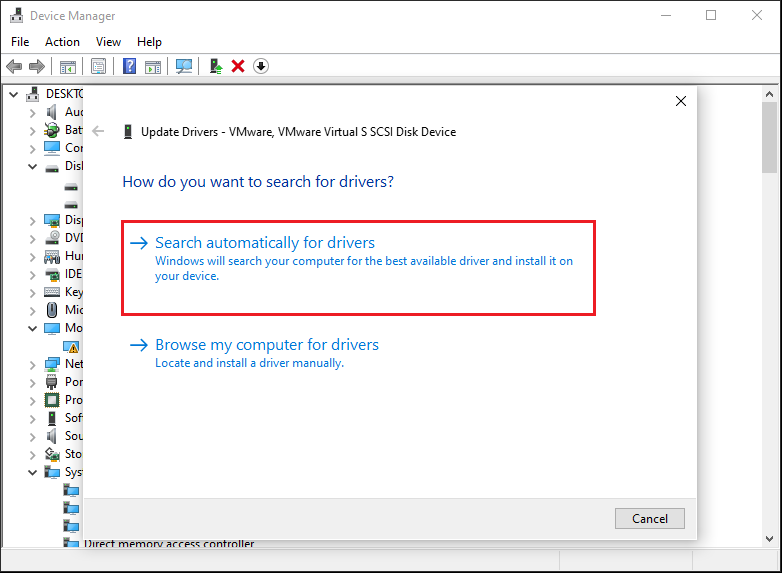Open the Action menu
The image size is (782, 573).
click(x=62, y=42)
